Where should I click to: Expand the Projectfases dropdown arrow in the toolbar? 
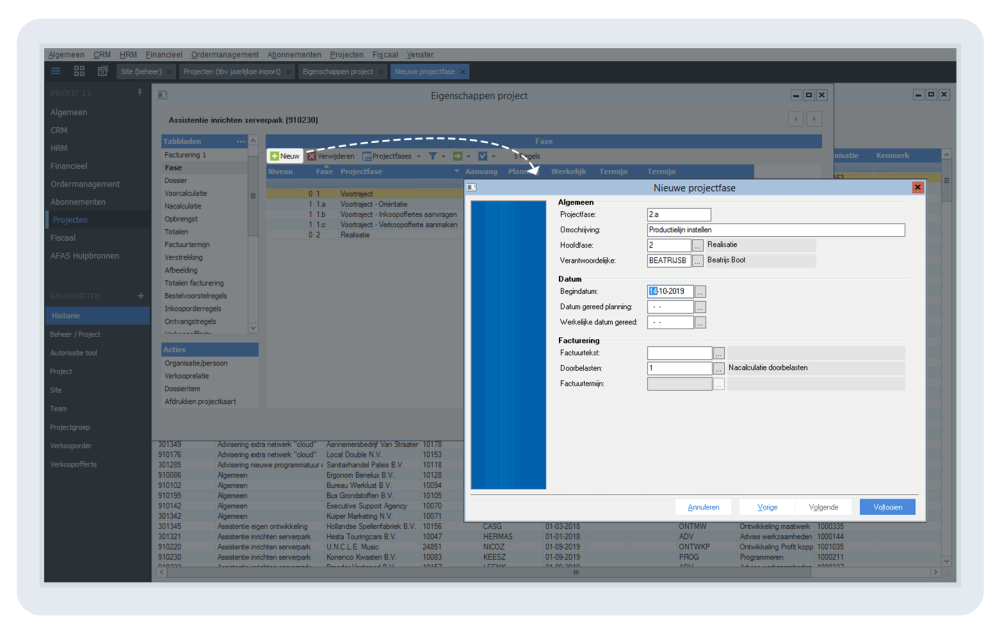click(x=418, y=156)
